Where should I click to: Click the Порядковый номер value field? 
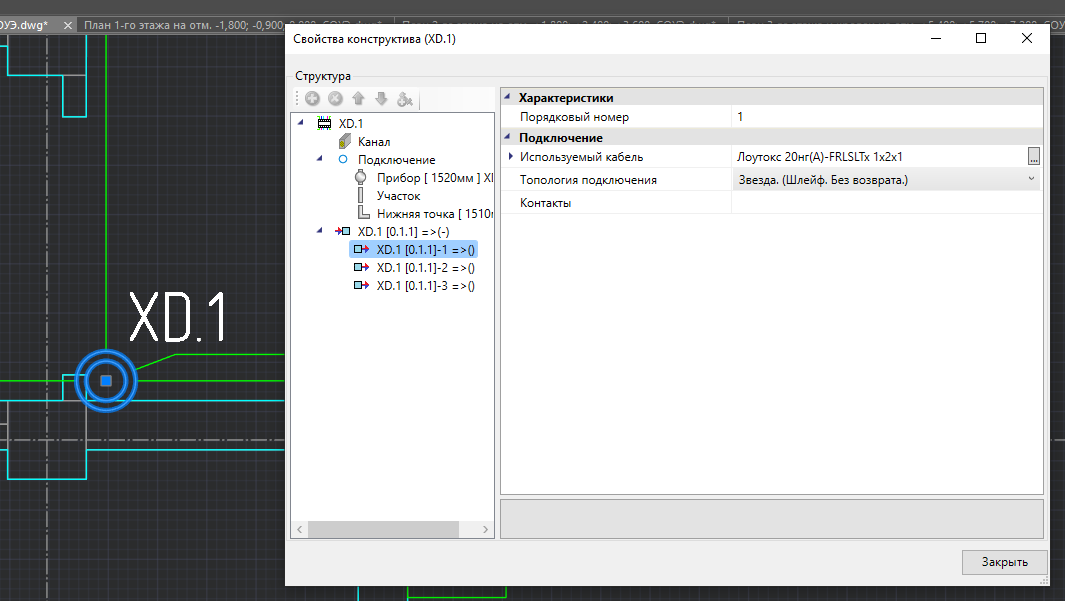click(x=880, y=117)
